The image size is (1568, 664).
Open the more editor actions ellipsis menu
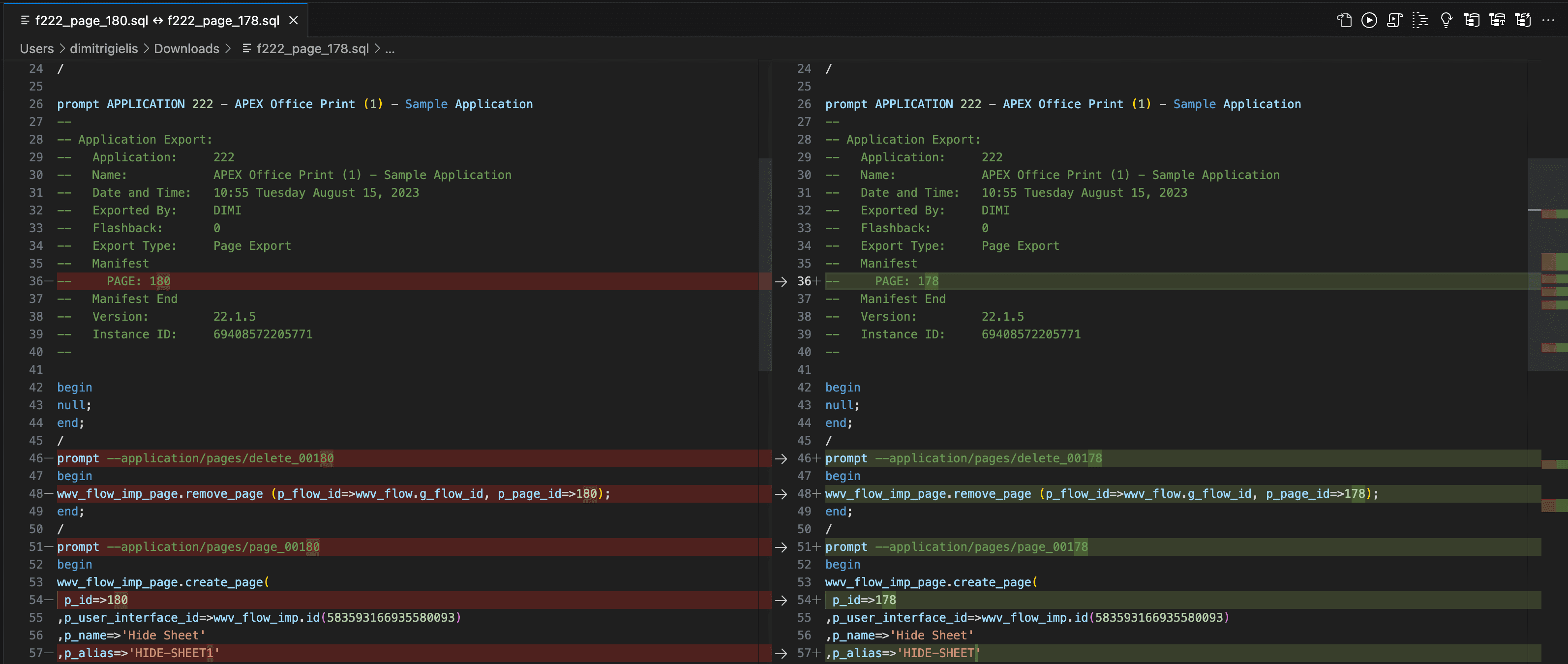(x=1549, y=20)
